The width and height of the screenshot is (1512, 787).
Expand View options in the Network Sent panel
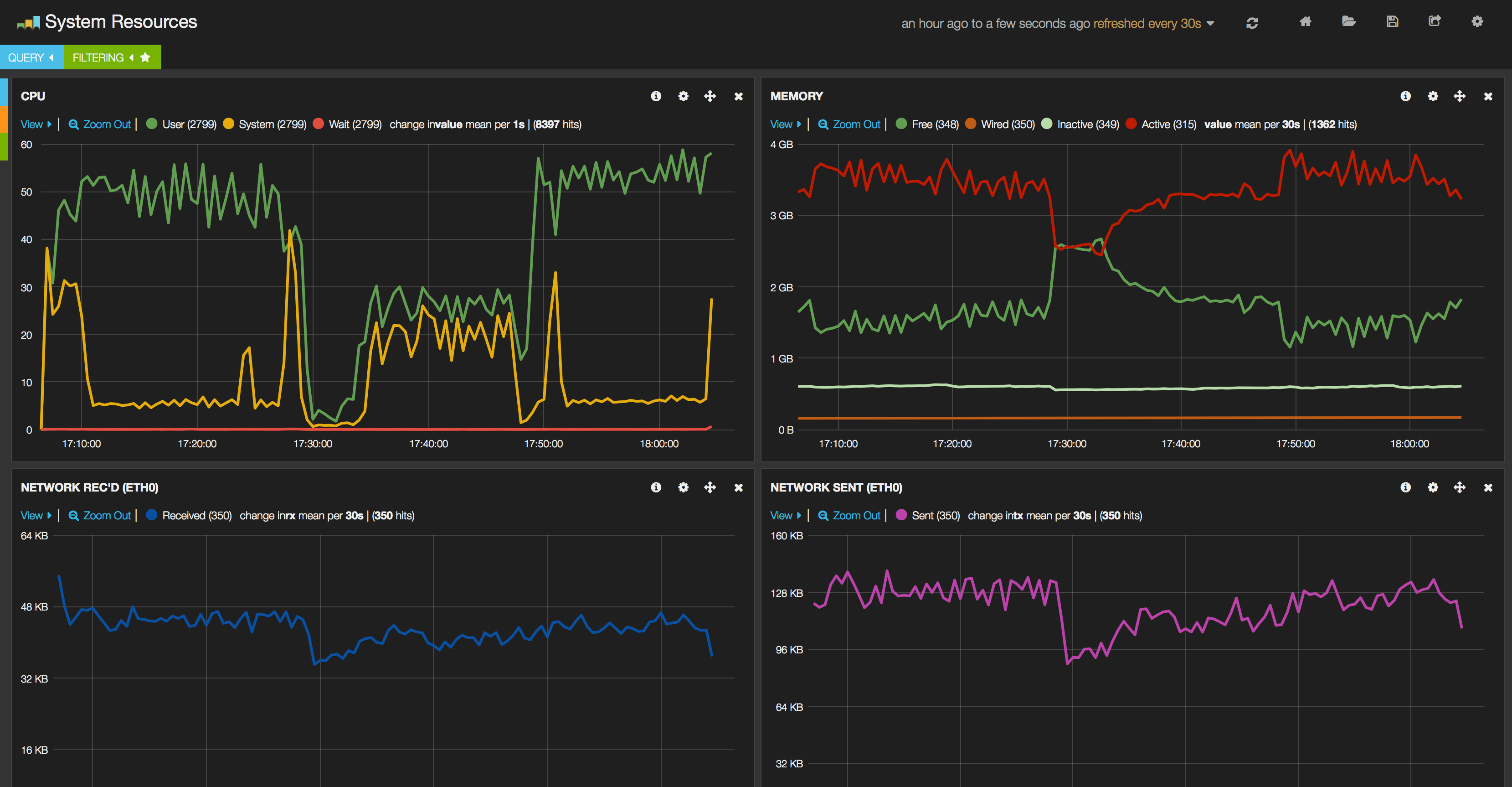(785, 515)
